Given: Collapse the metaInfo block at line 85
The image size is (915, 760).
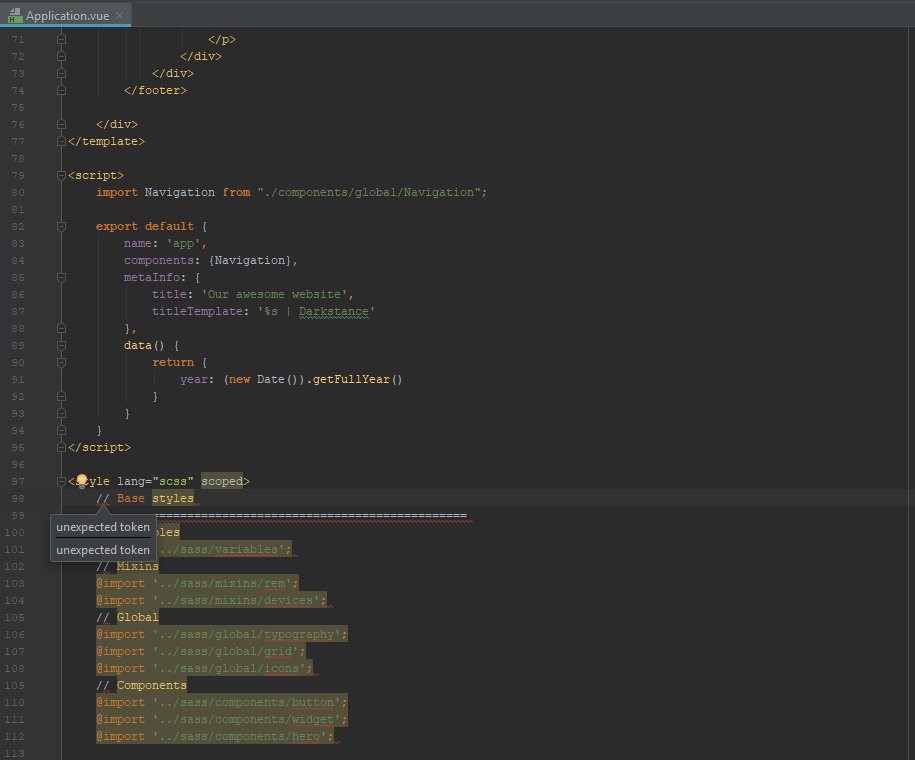Looking at the screenshot, I should click(61, 278).
